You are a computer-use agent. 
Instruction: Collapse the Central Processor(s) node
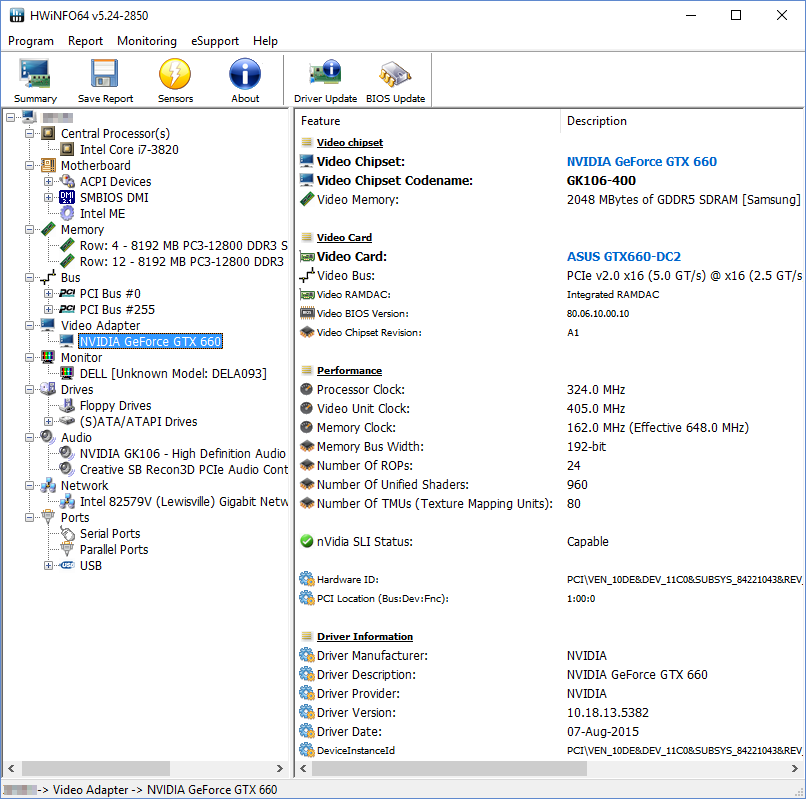click(x=29, y=134)
